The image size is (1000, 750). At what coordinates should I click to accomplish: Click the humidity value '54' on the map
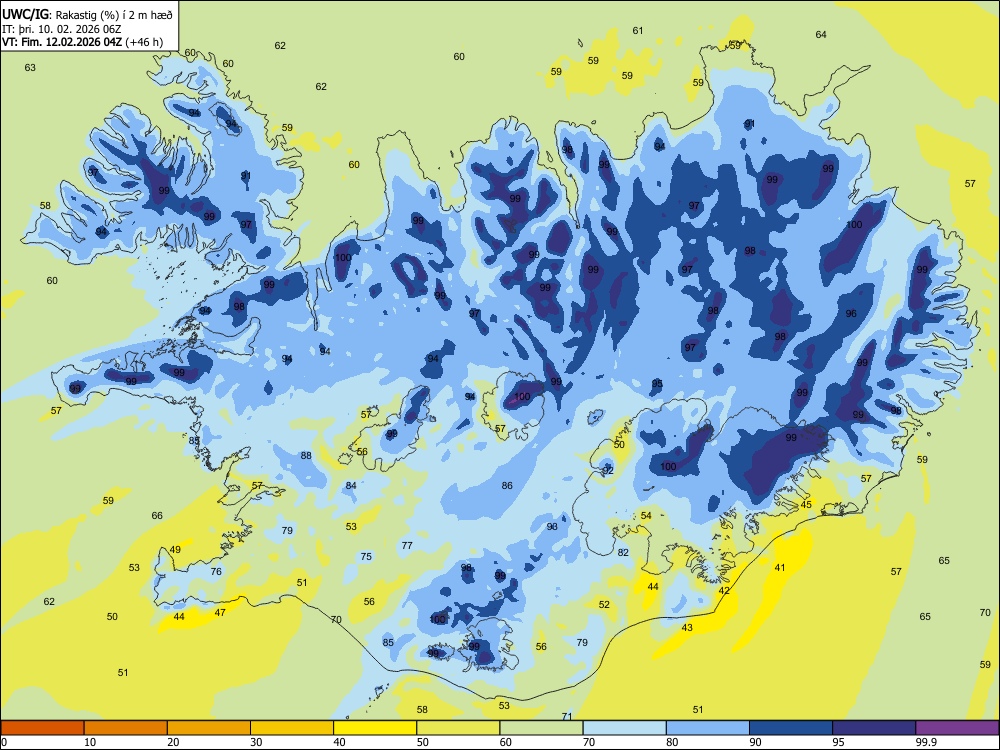coord(646,515)
